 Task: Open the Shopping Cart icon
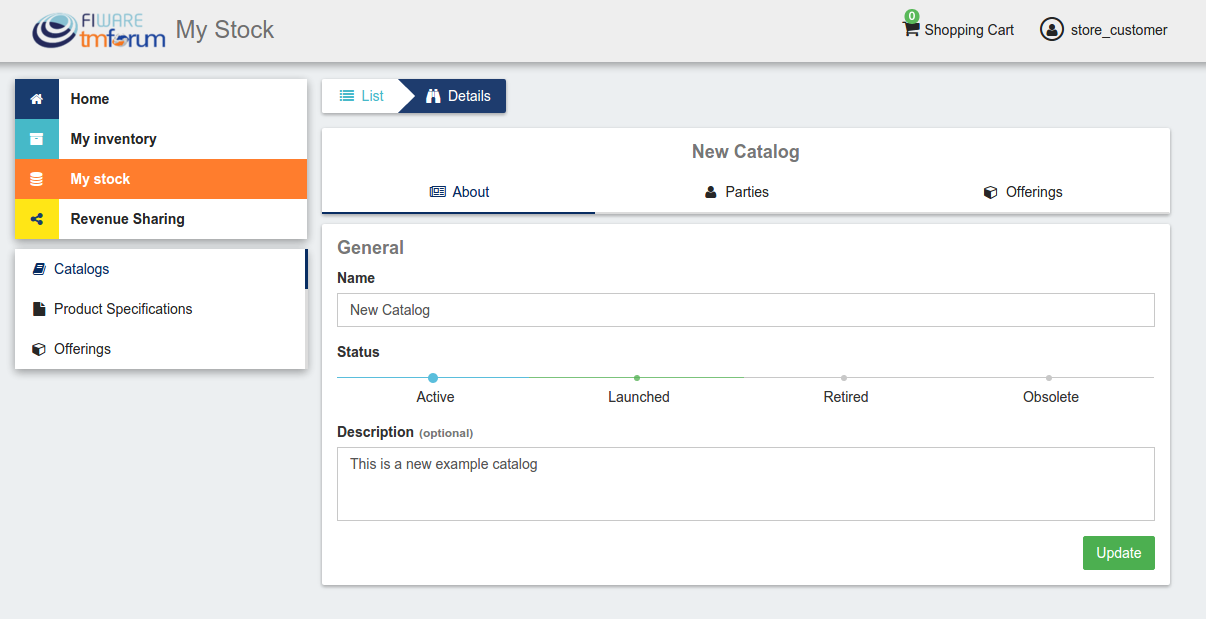910,29
